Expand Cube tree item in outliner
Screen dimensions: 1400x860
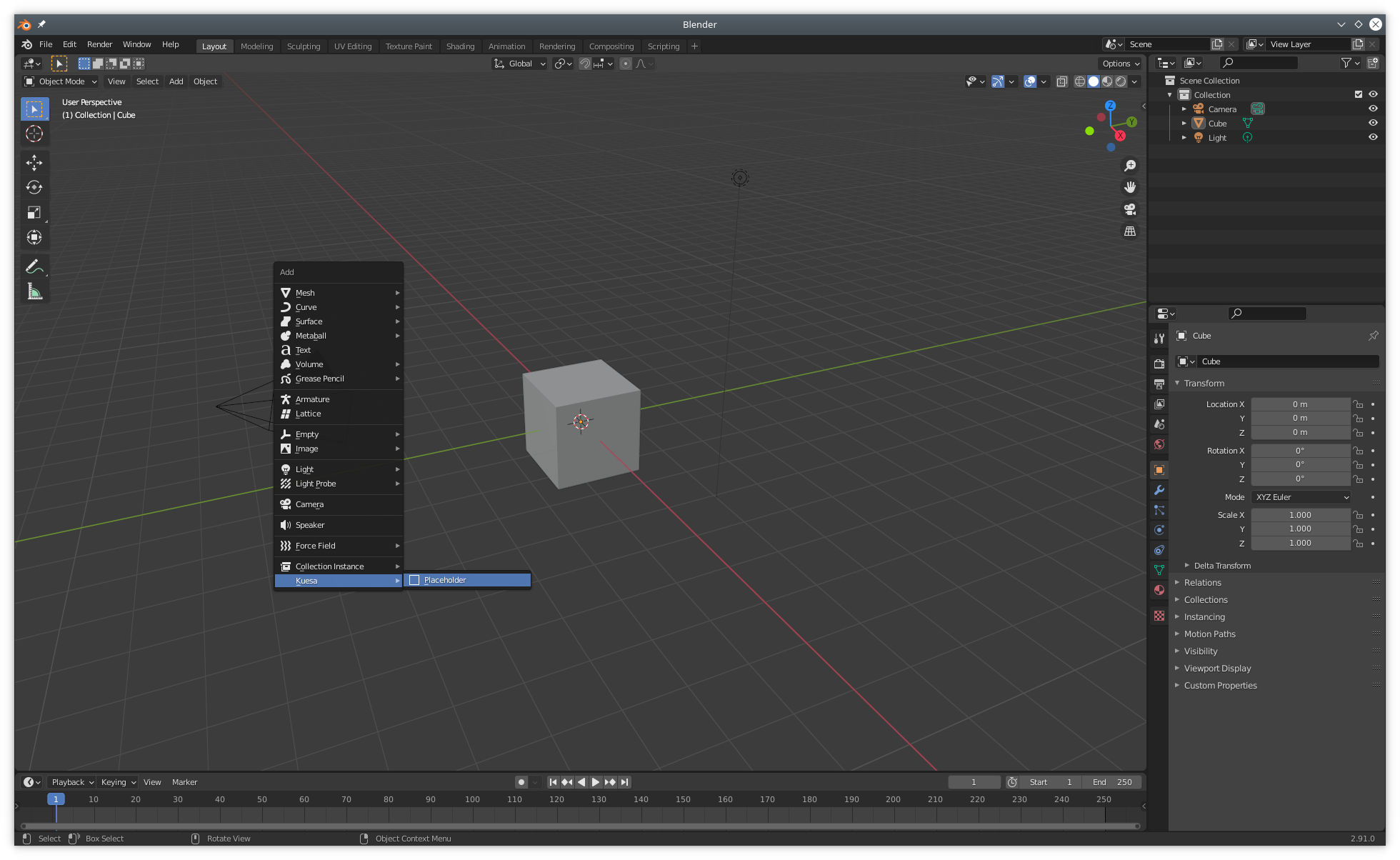pos(1184,123)
